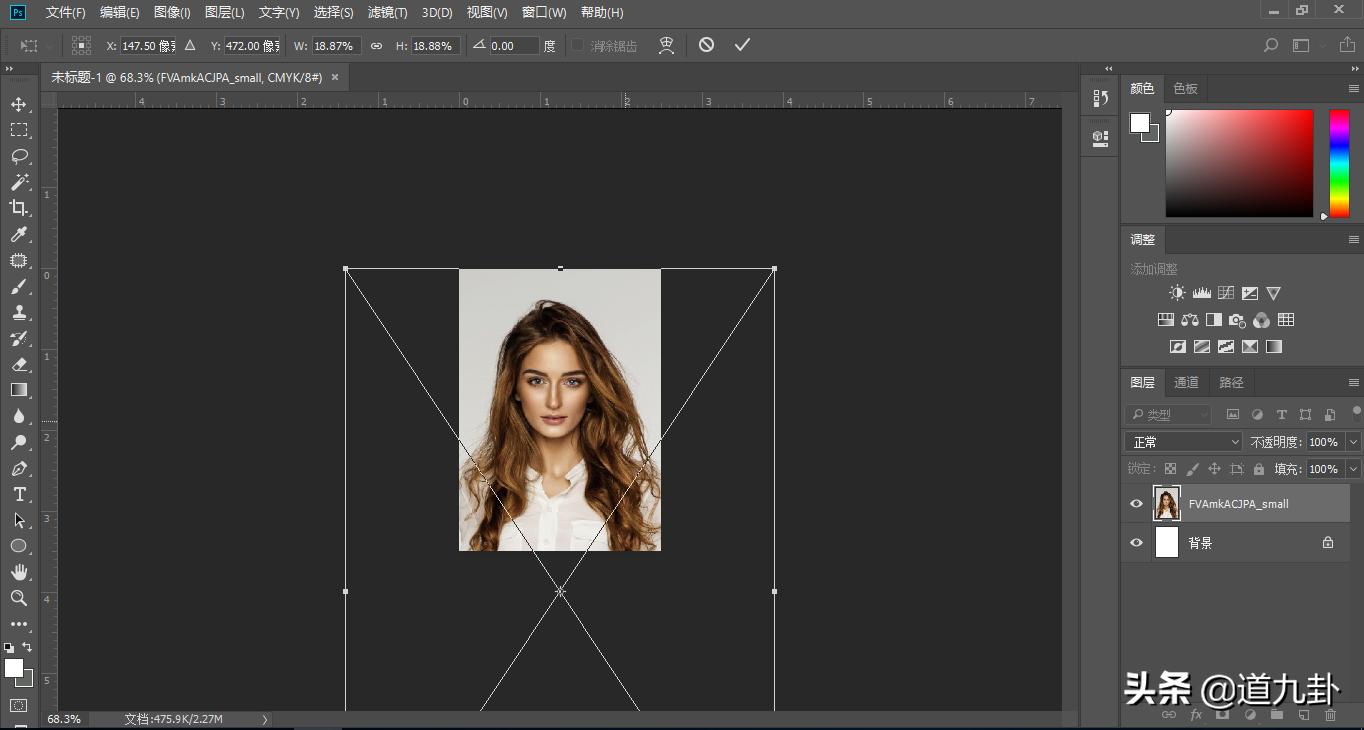The image size is (1364, 730).
Task: Switch to warp mode icon
Action: (666, 45)
